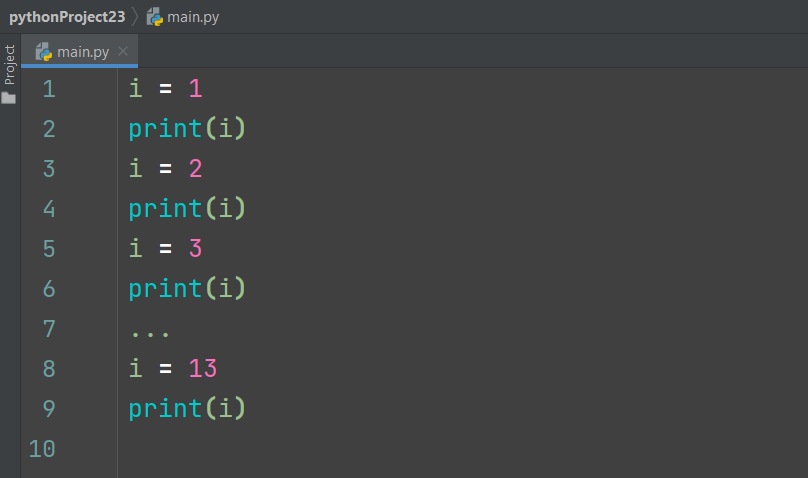Place cursor on the print(i) on line 9
The height and width of the screenshot is (478, 808).
point(187,408)
